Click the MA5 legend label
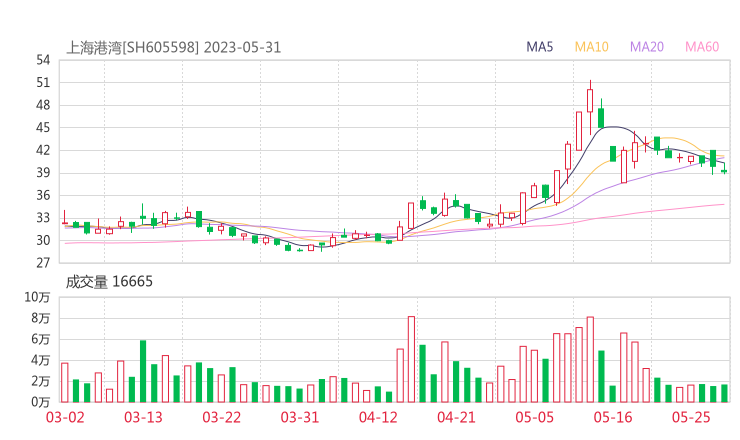The height and width of the screenshot is (440, 740). (x=539, y=47)
